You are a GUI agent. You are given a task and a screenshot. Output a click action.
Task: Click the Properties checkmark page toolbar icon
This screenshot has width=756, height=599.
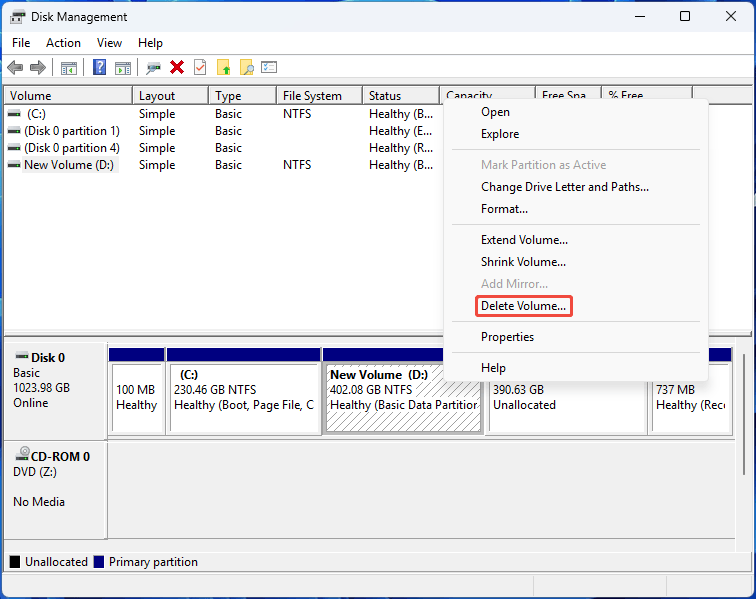pyautogui.click(x=200, y=68)
